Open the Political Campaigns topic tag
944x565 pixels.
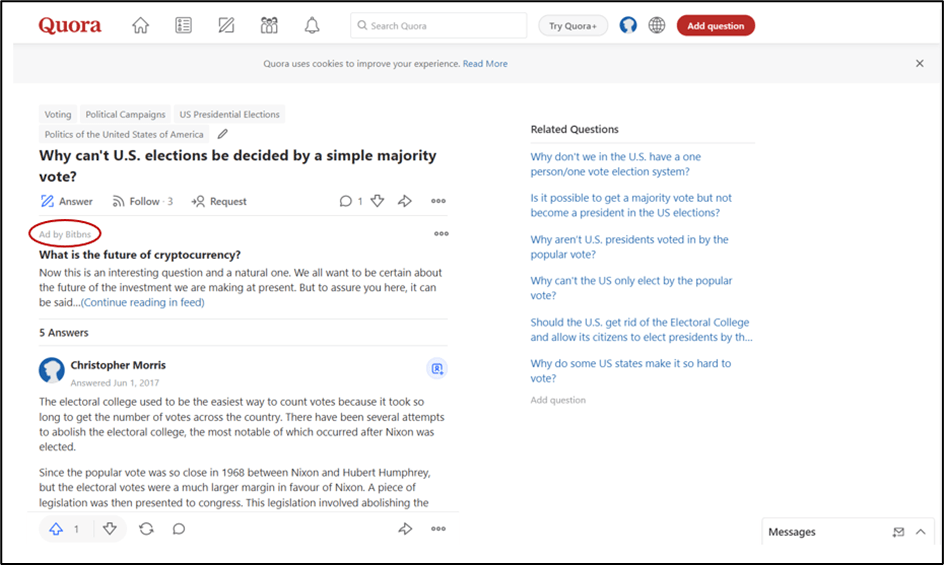coord(125,114)
